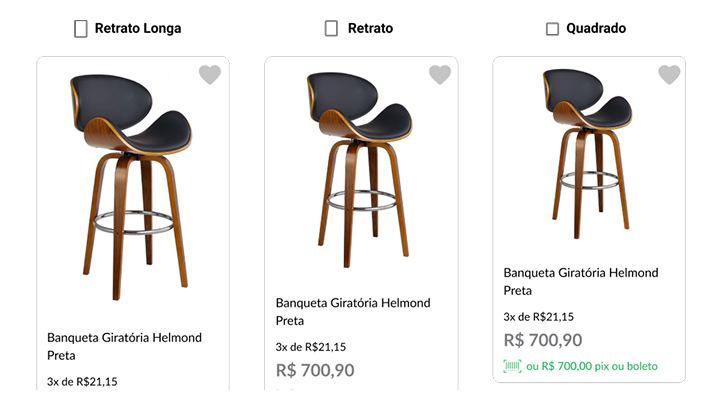Click the Banqueta Giratória title in the Retrato card
Viewport: 720px width, 410px height.
click(352, 311)
